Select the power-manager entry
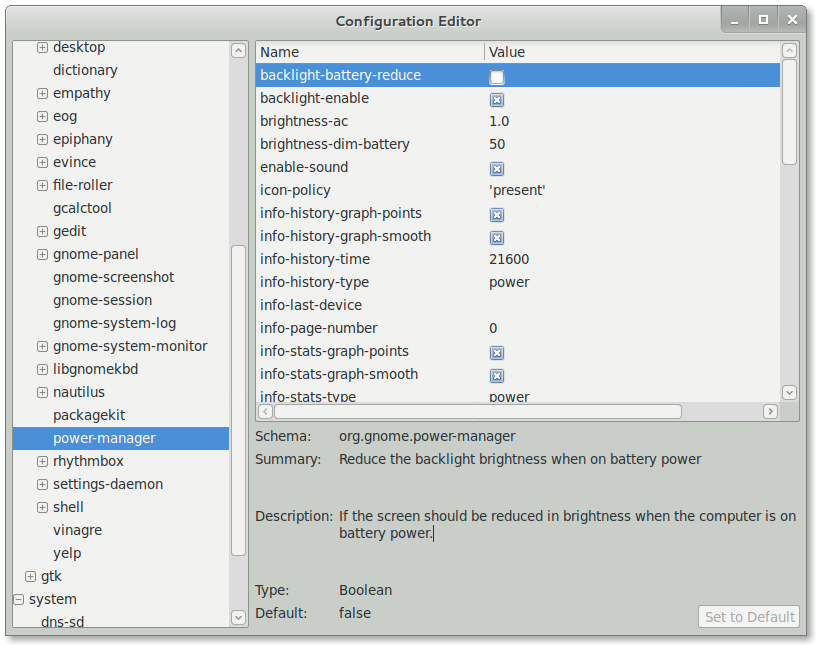Image resolution: width=816 pixels, height=645 pixels. click(121, 438)
